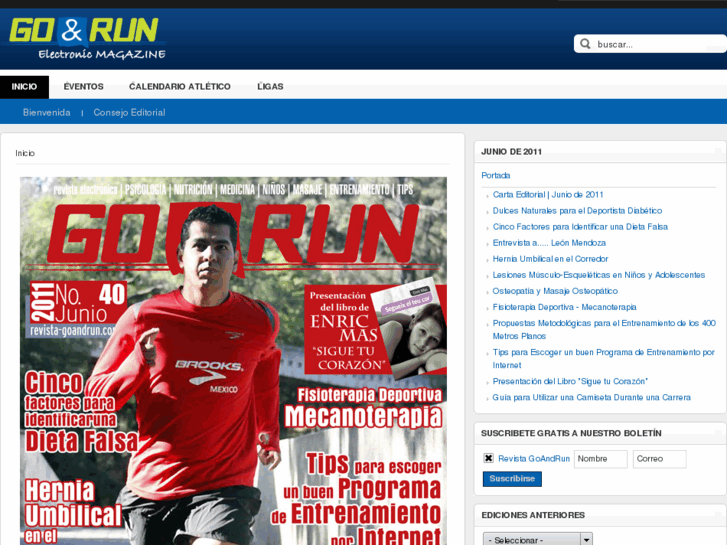Open the magazine cover image
Image resolution: width=727 pixels, height=545 pixels.
click(233, 360)
